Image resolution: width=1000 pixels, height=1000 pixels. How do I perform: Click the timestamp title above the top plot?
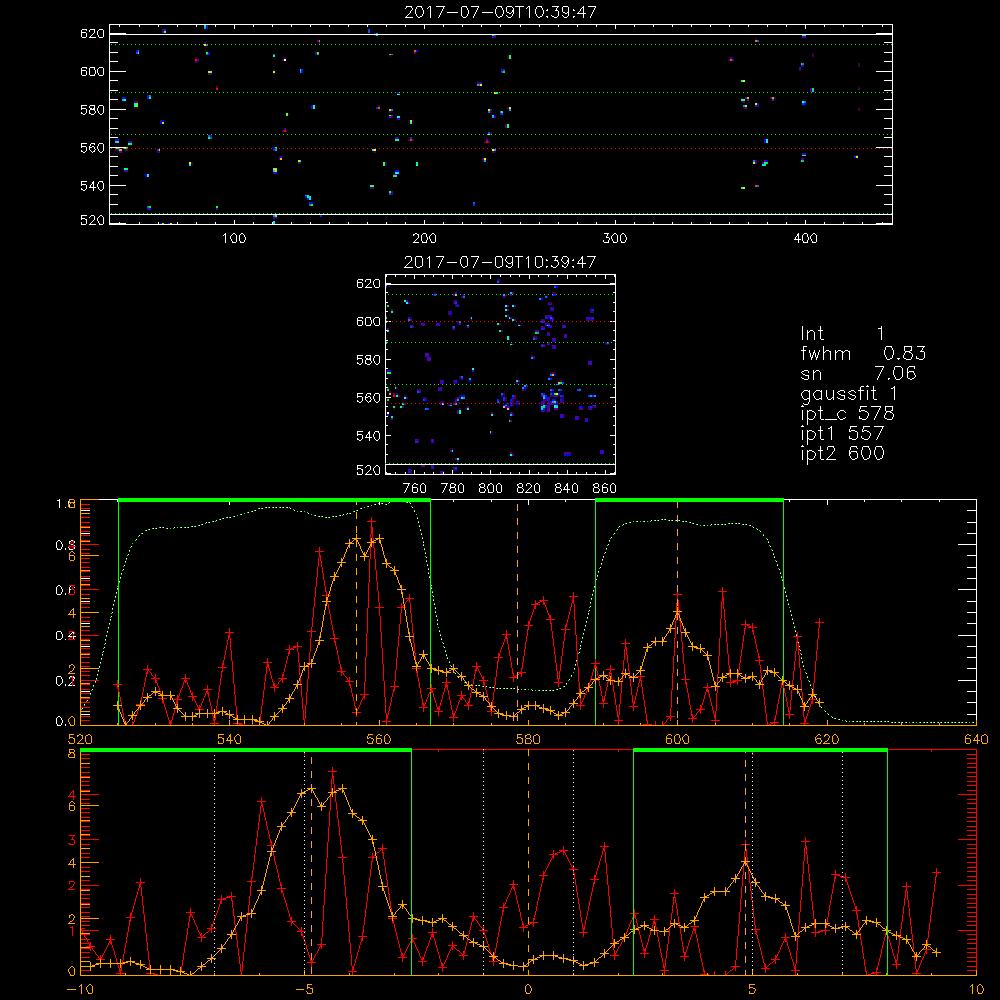pos(501,12)
